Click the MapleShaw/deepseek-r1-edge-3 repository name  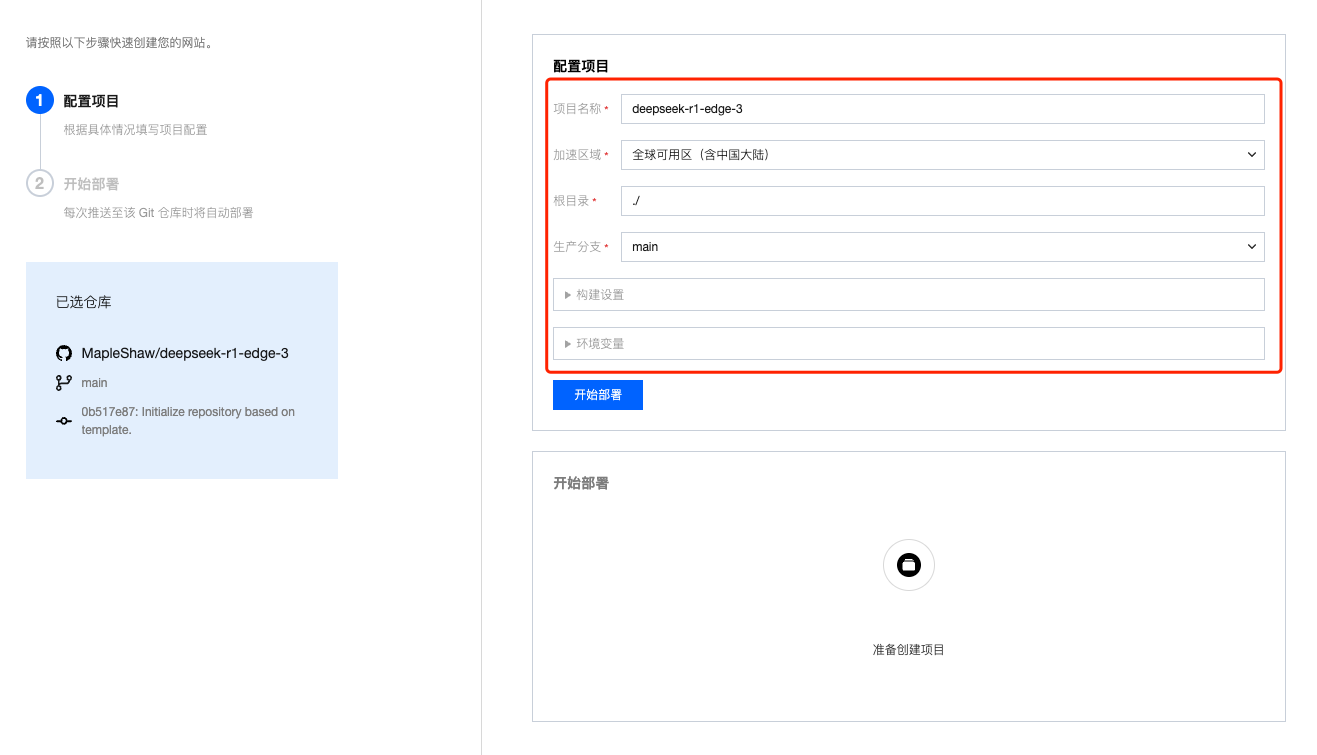(x=185, y=353)
